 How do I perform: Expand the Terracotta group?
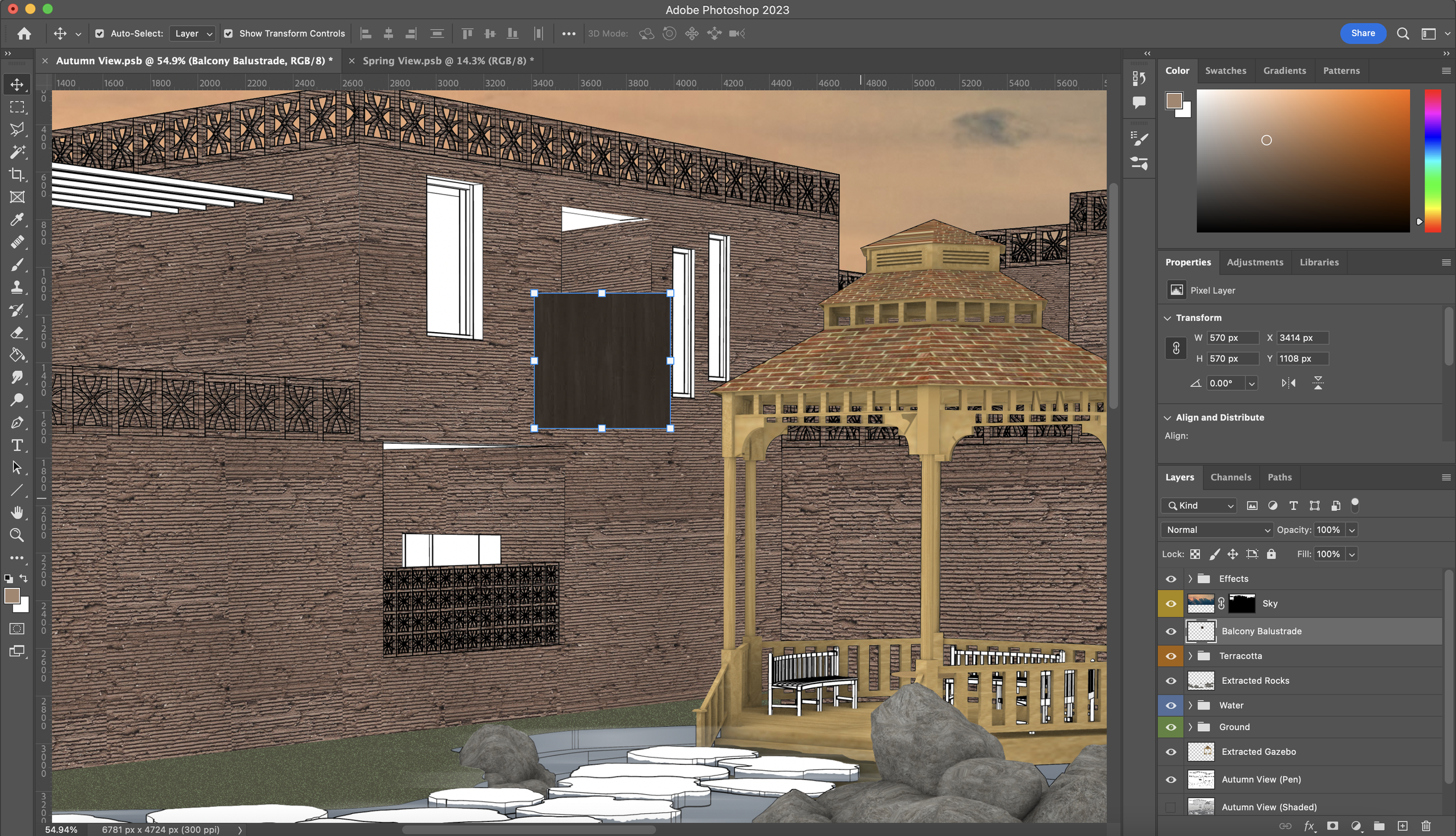(1190, 656)
